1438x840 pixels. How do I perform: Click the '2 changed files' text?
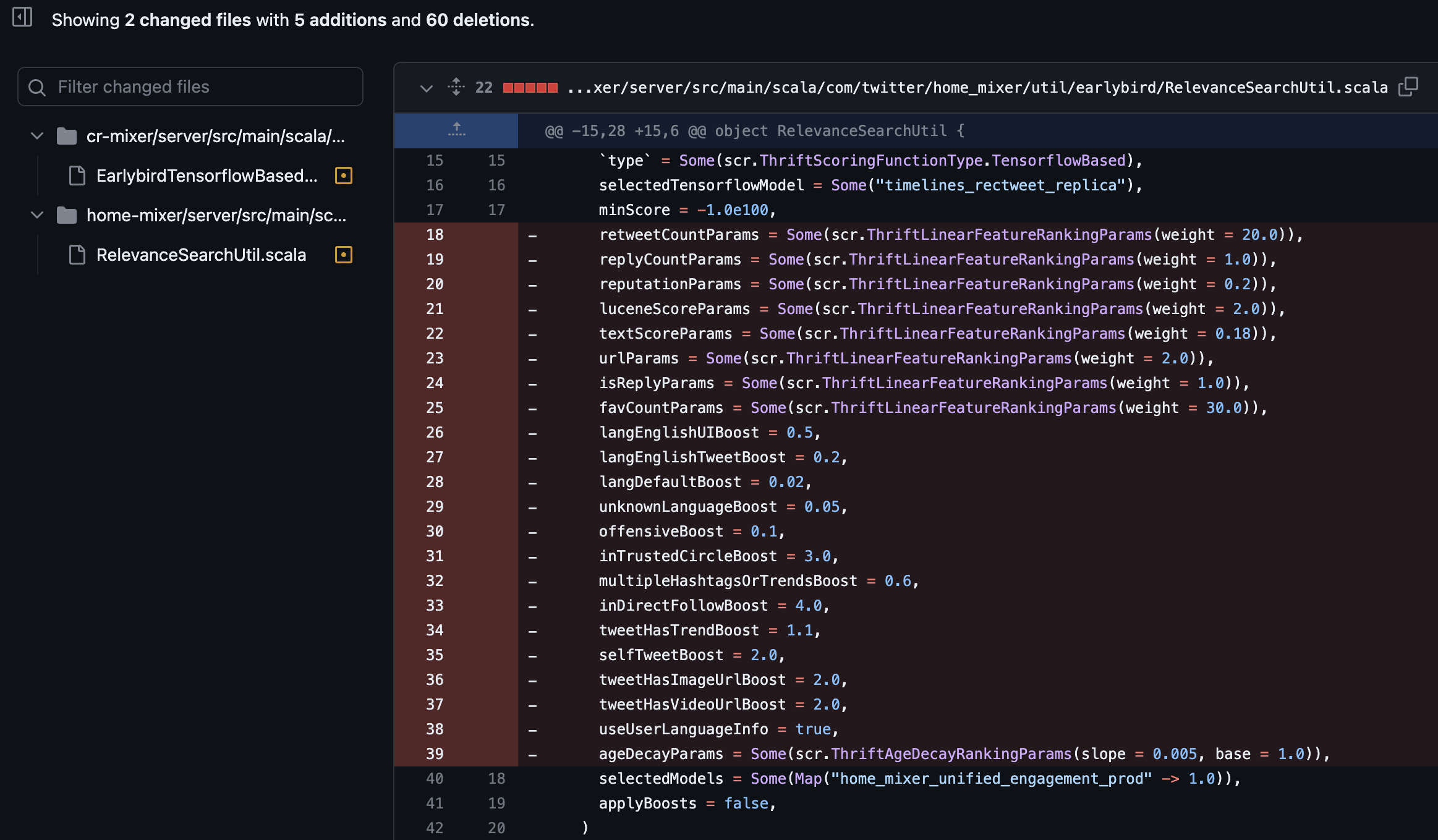point(187,20)
